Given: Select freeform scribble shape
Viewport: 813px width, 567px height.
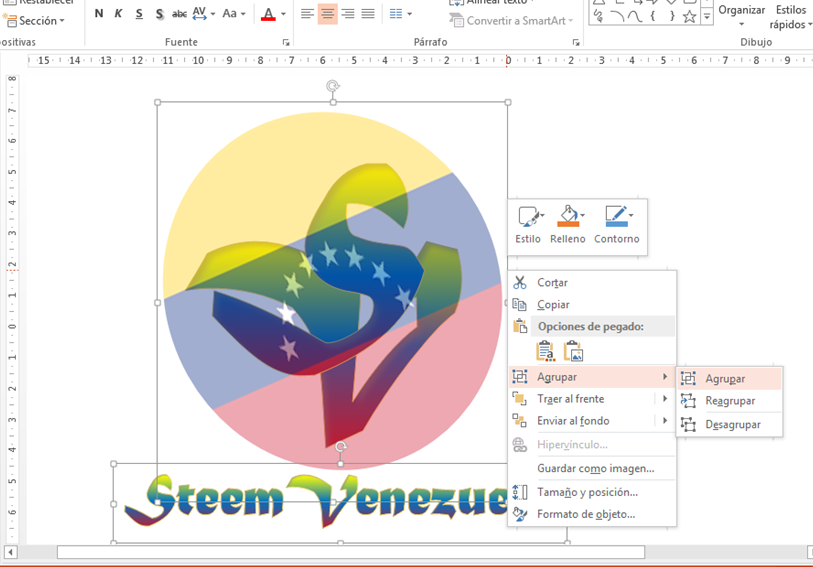Looking at the screenshot, I should point(598,17).
